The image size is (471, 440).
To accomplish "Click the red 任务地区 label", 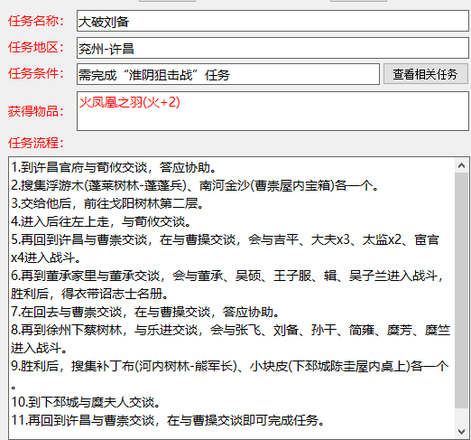I will pos(36,47).
